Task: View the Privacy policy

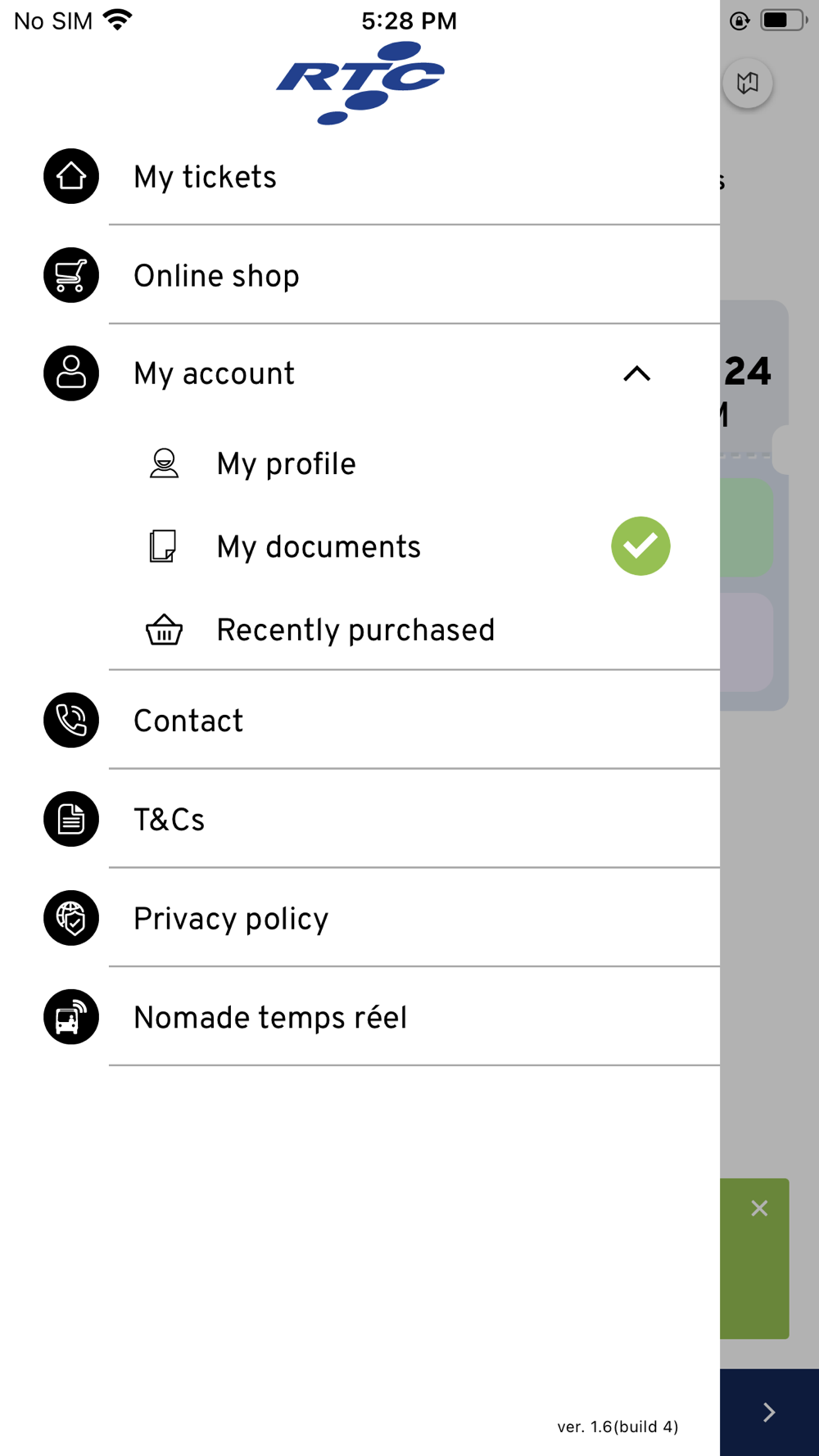Action: click(231, 919)
